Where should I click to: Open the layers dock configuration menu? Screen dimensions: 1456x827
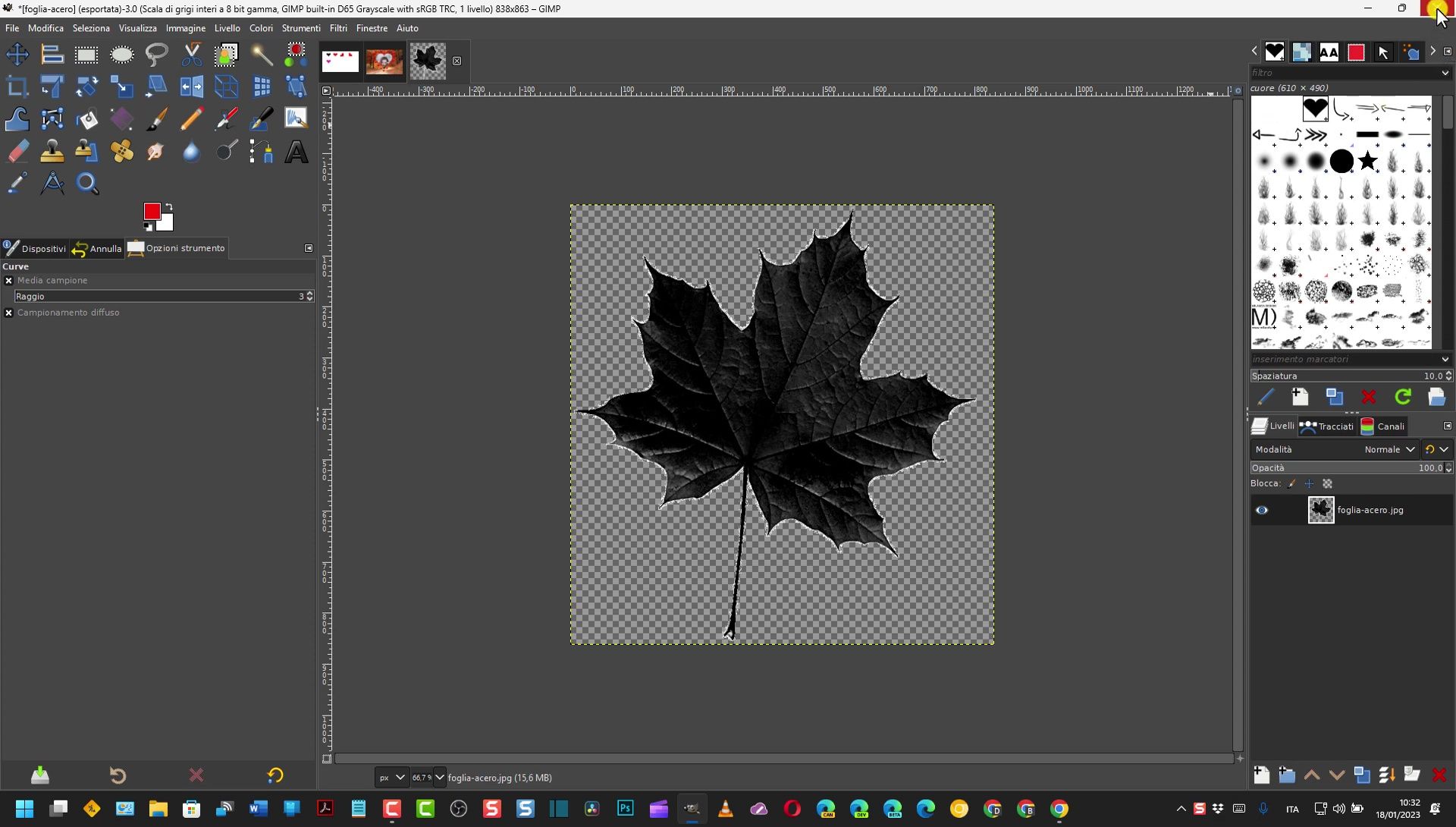pos(1447,426)
